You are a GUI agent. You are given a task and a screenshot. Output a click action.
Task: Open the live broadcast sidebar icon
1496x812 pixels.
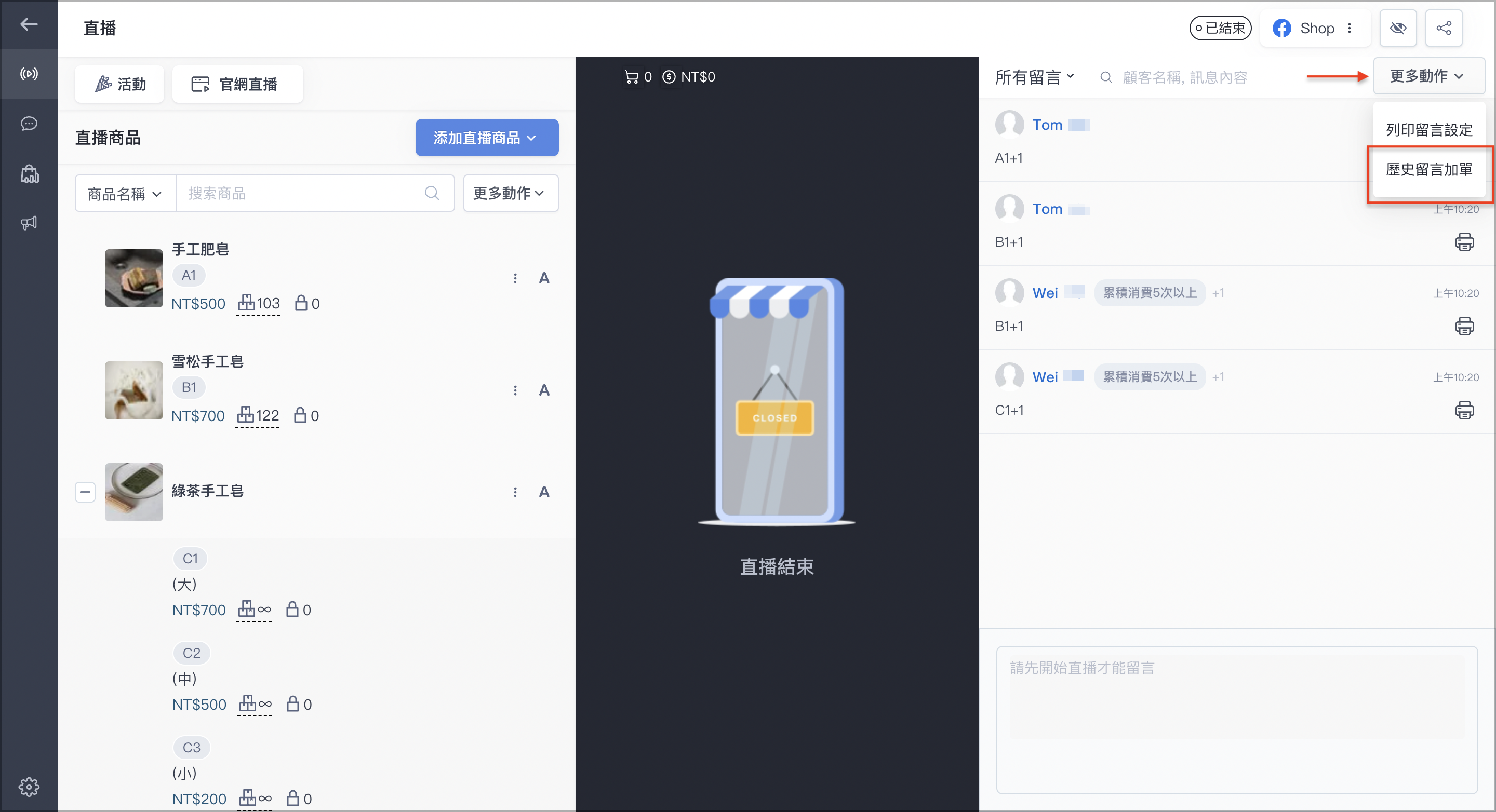[x=29, y=74]
